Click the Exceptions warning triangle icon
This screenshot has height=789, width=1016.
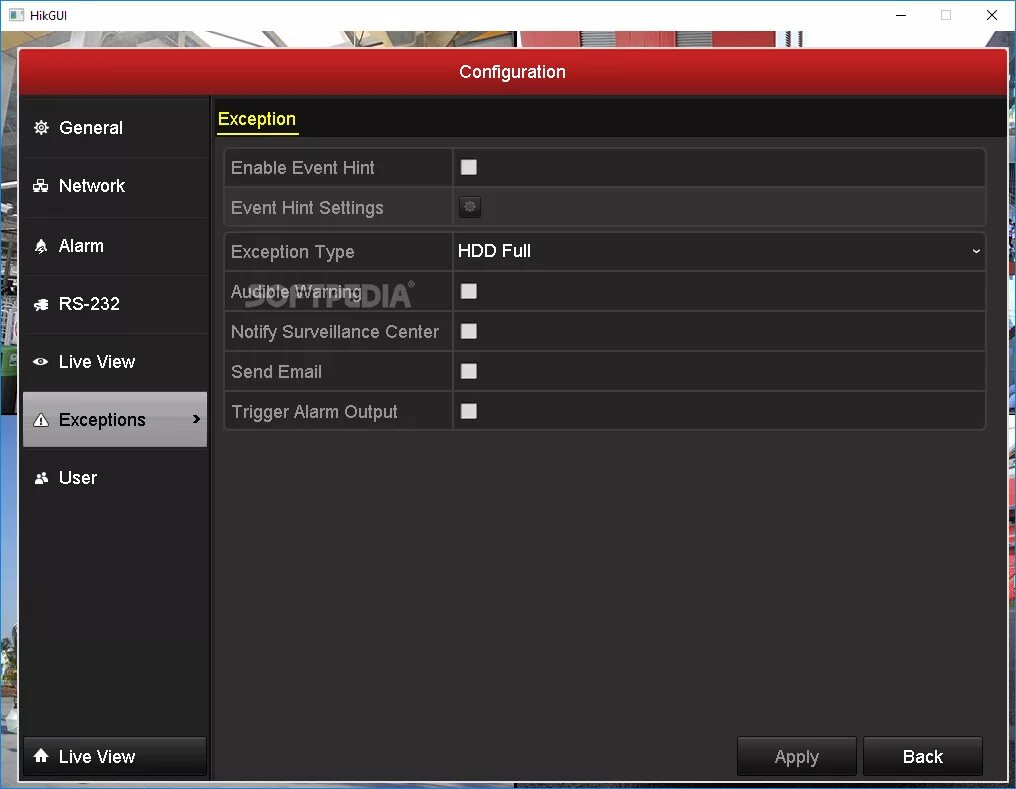pos(41,420)
